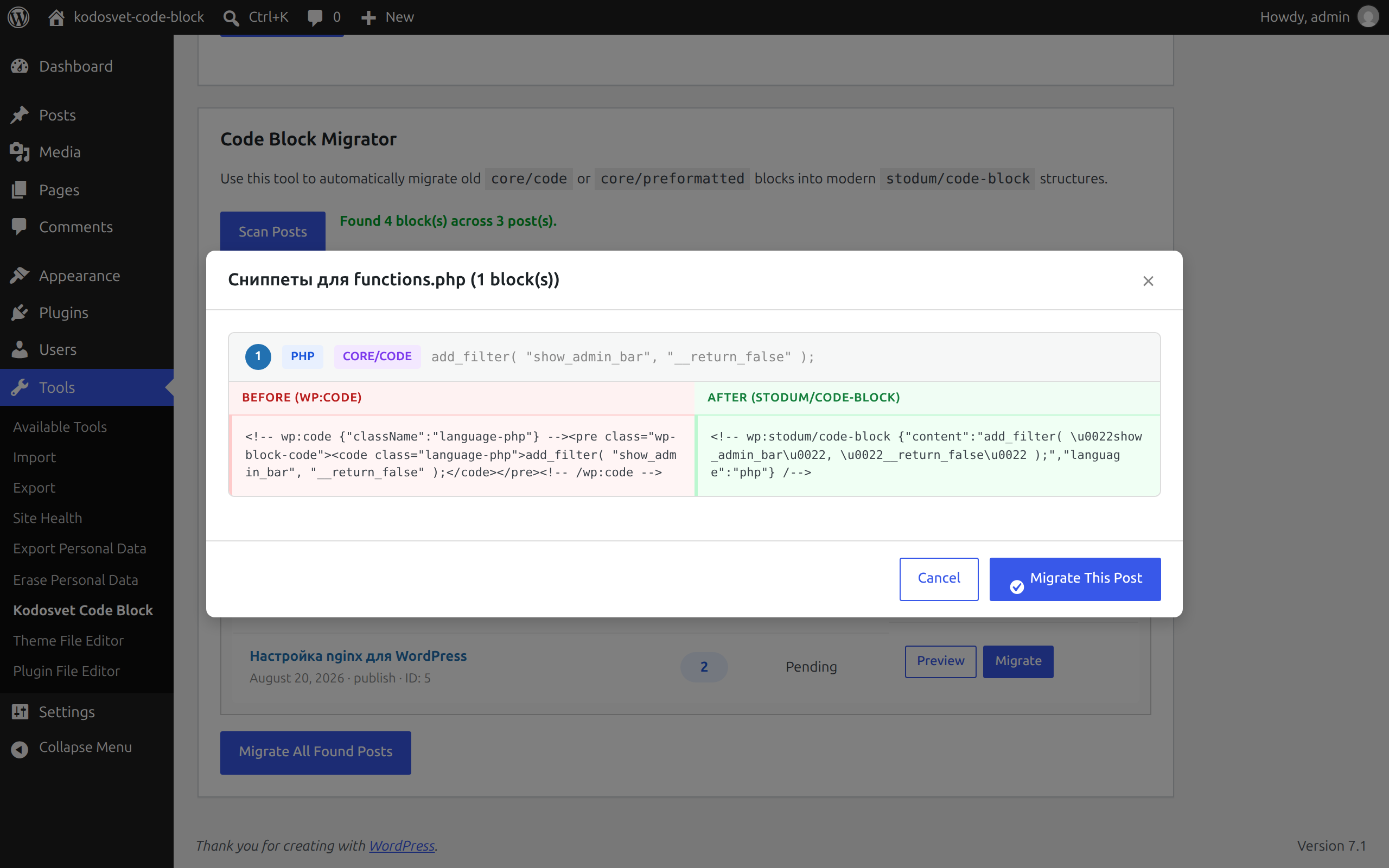This screenshot has height=868, width=1389.
Task: Click the before wp:code markup text
Action: 461,455
